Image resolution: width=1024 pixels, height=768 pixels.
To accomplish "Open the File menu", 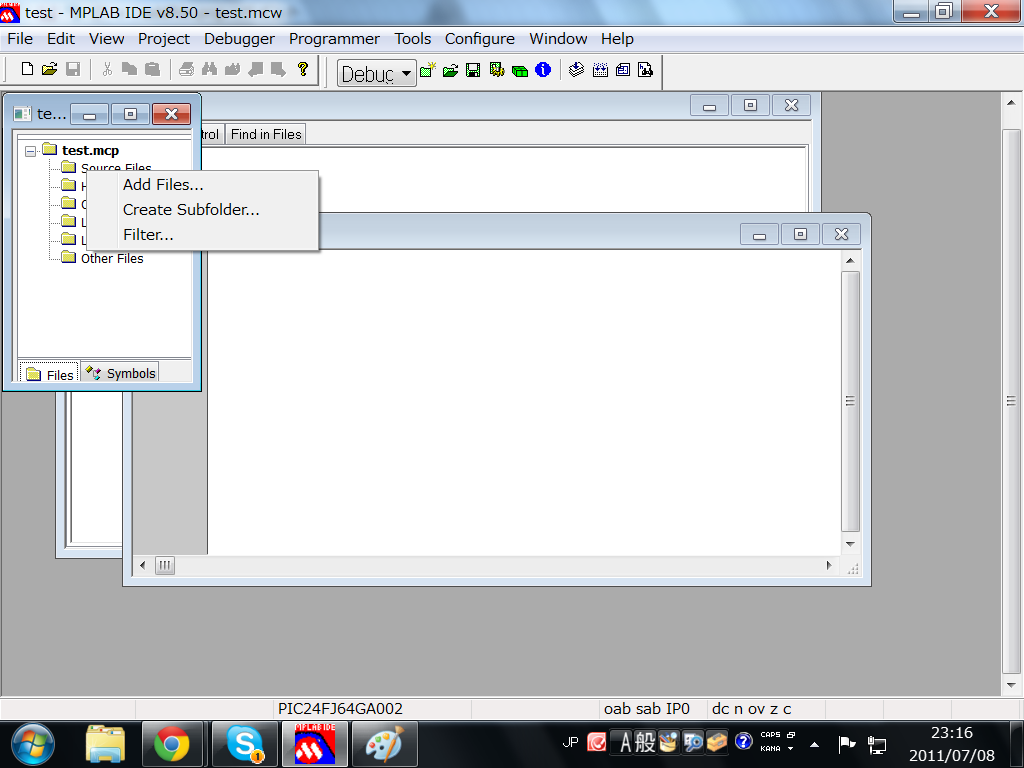I will click(x=20, y=39).
